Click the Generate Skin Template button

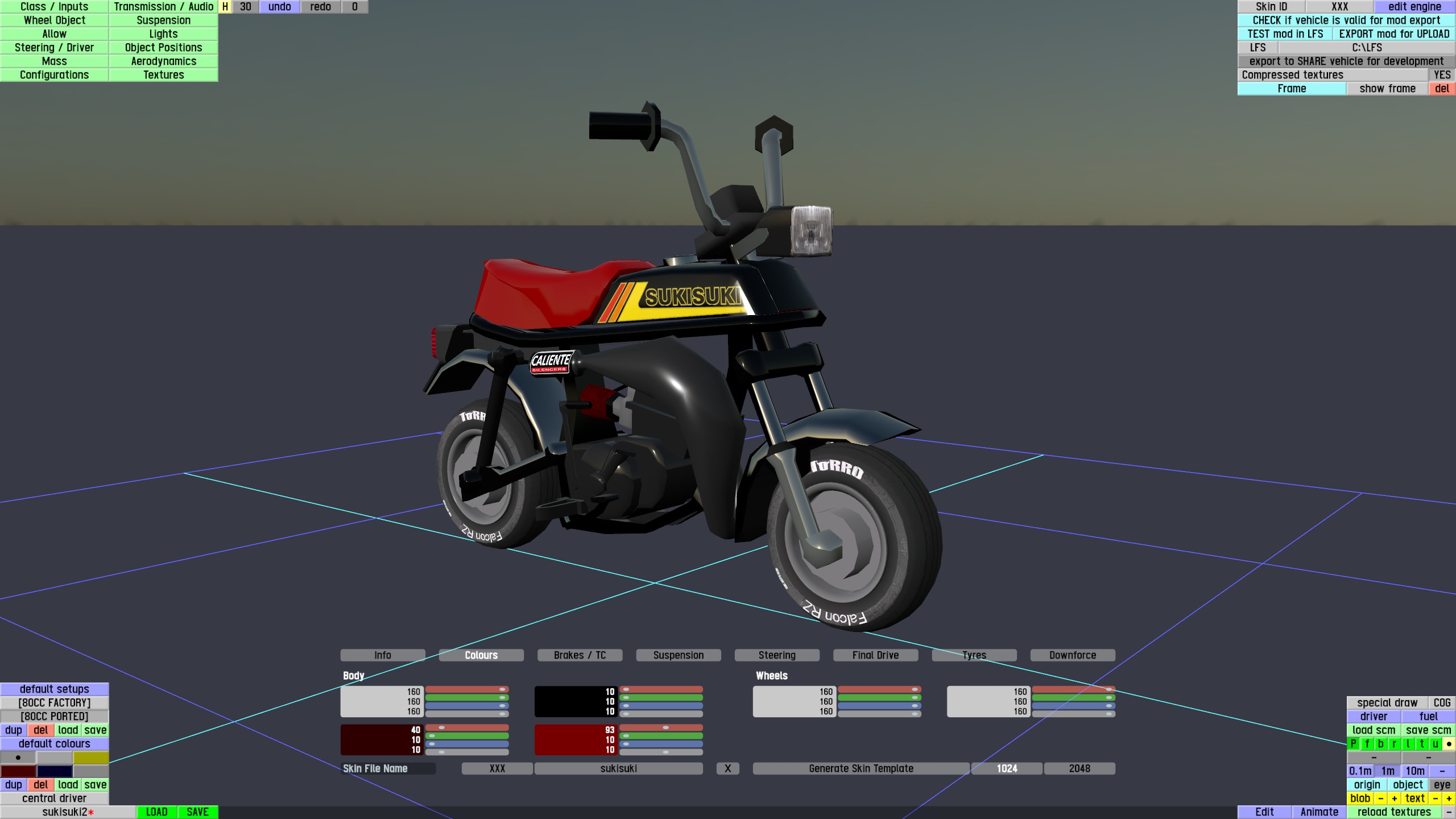pos(861,768)
